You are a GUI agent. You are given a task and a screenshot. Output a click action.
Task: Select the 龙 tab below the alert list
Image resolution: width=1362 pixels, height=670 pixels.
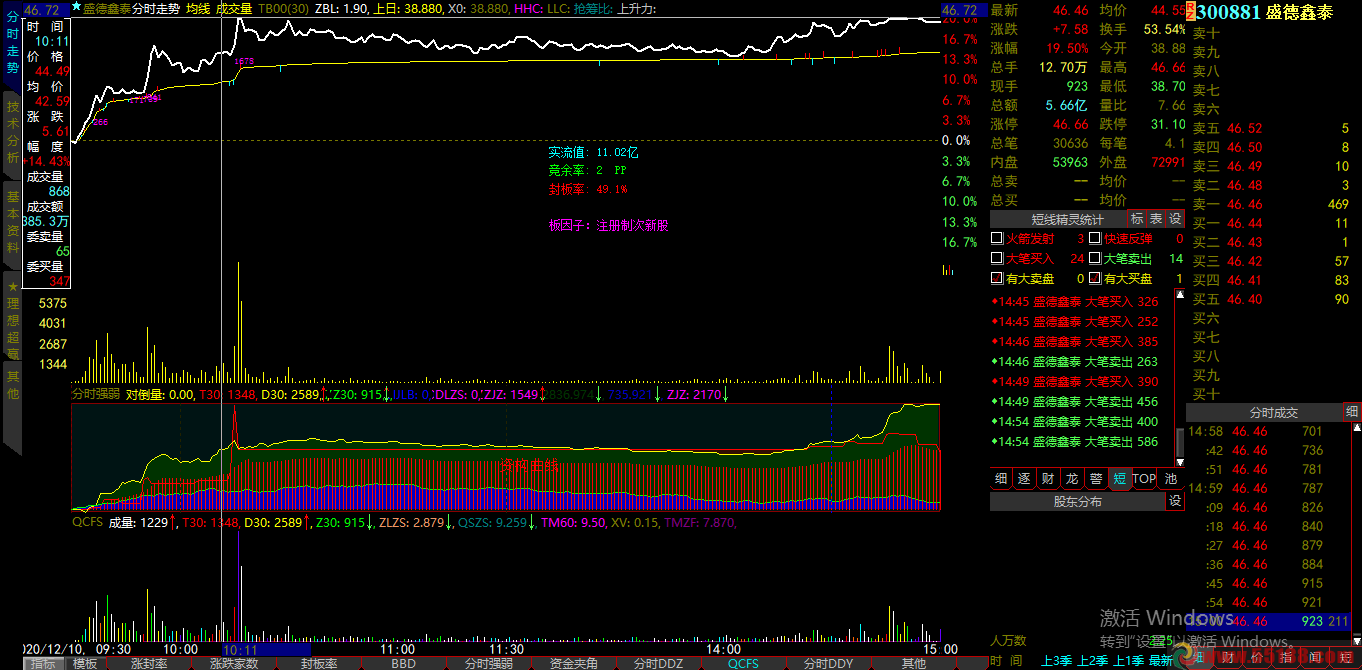tap(1072, 479)
